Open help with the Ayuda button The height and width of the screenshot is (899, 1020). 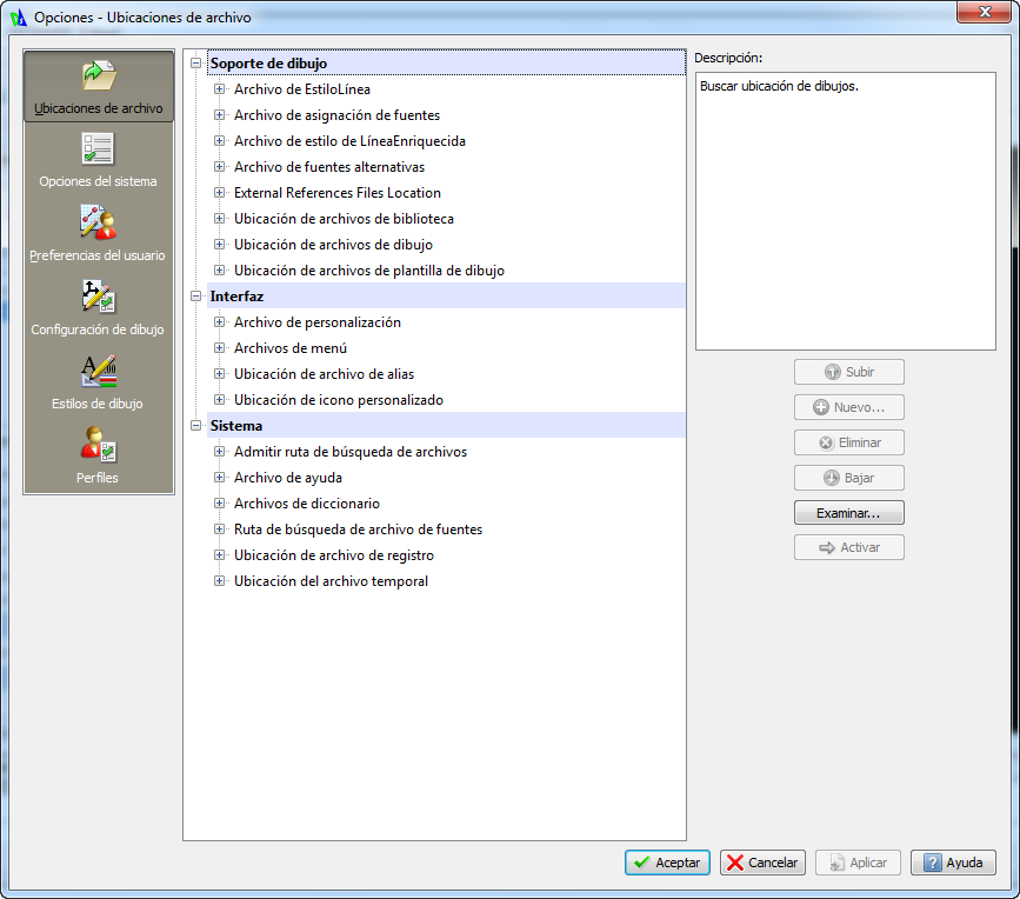[x=953, y=863]
